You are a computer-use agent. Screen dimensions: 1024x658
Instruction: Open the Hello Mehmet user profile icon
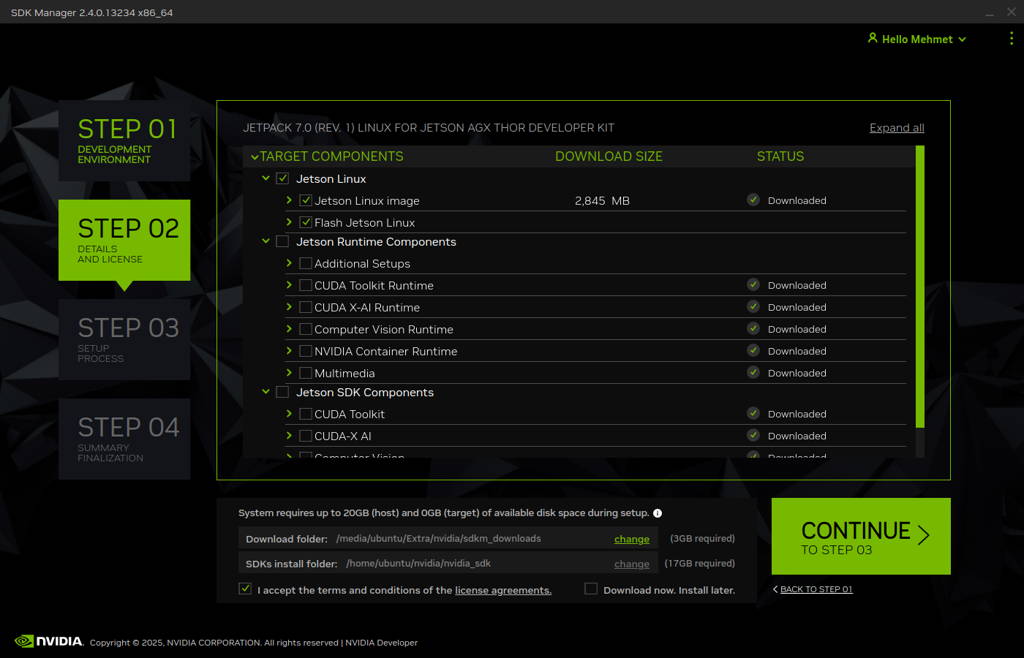(874, 39)
